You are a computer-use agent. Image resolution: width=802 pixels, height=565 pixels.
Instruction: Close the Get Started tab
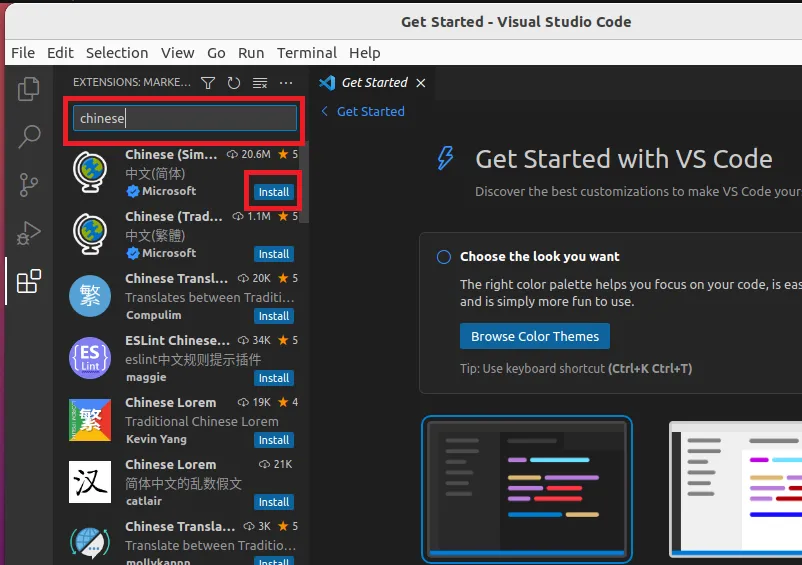pyautogui.click(x=420, y=83)
